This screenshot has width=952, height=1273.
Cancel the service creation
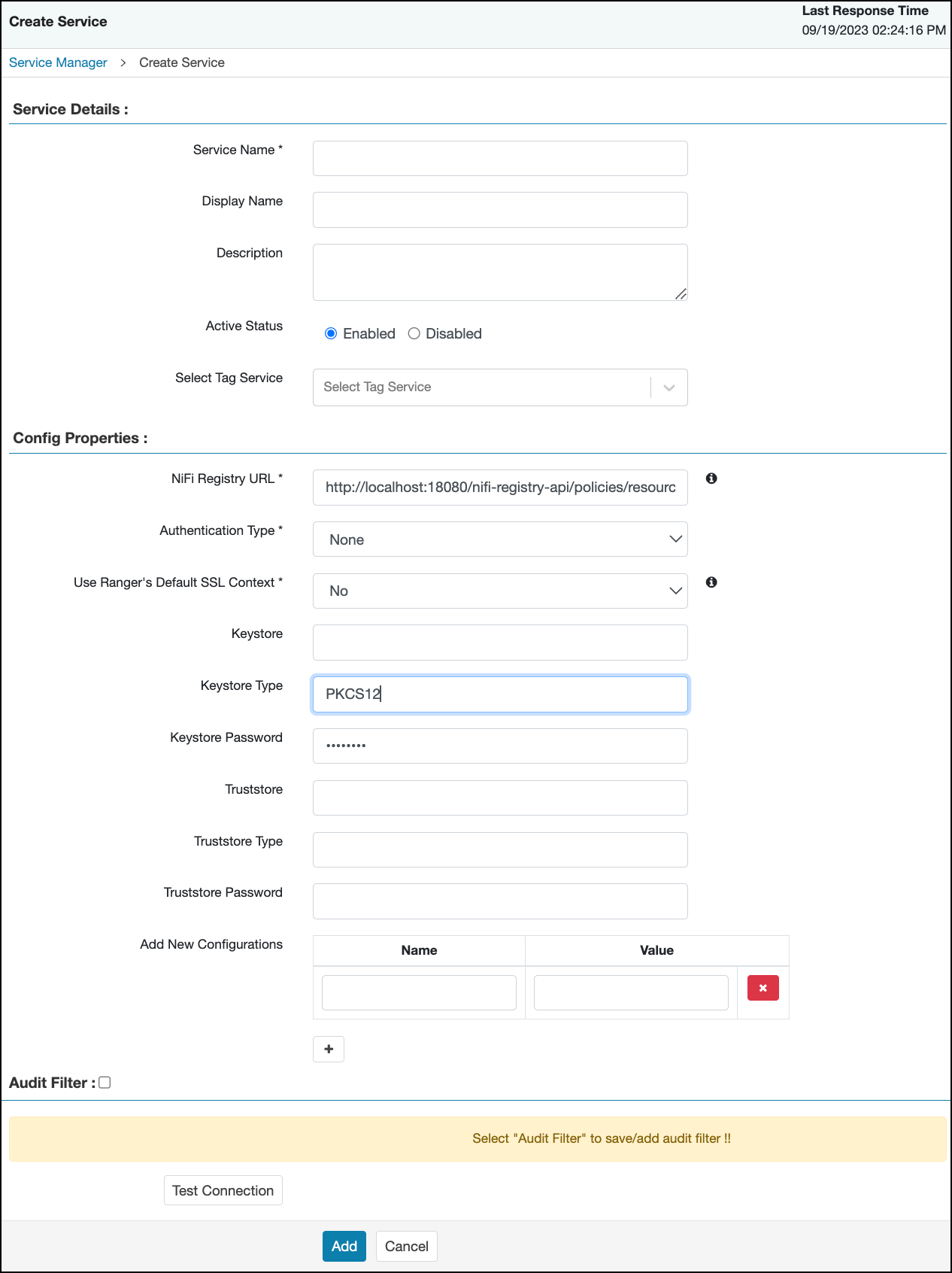pyautogui.click(x=406, y=1246)
